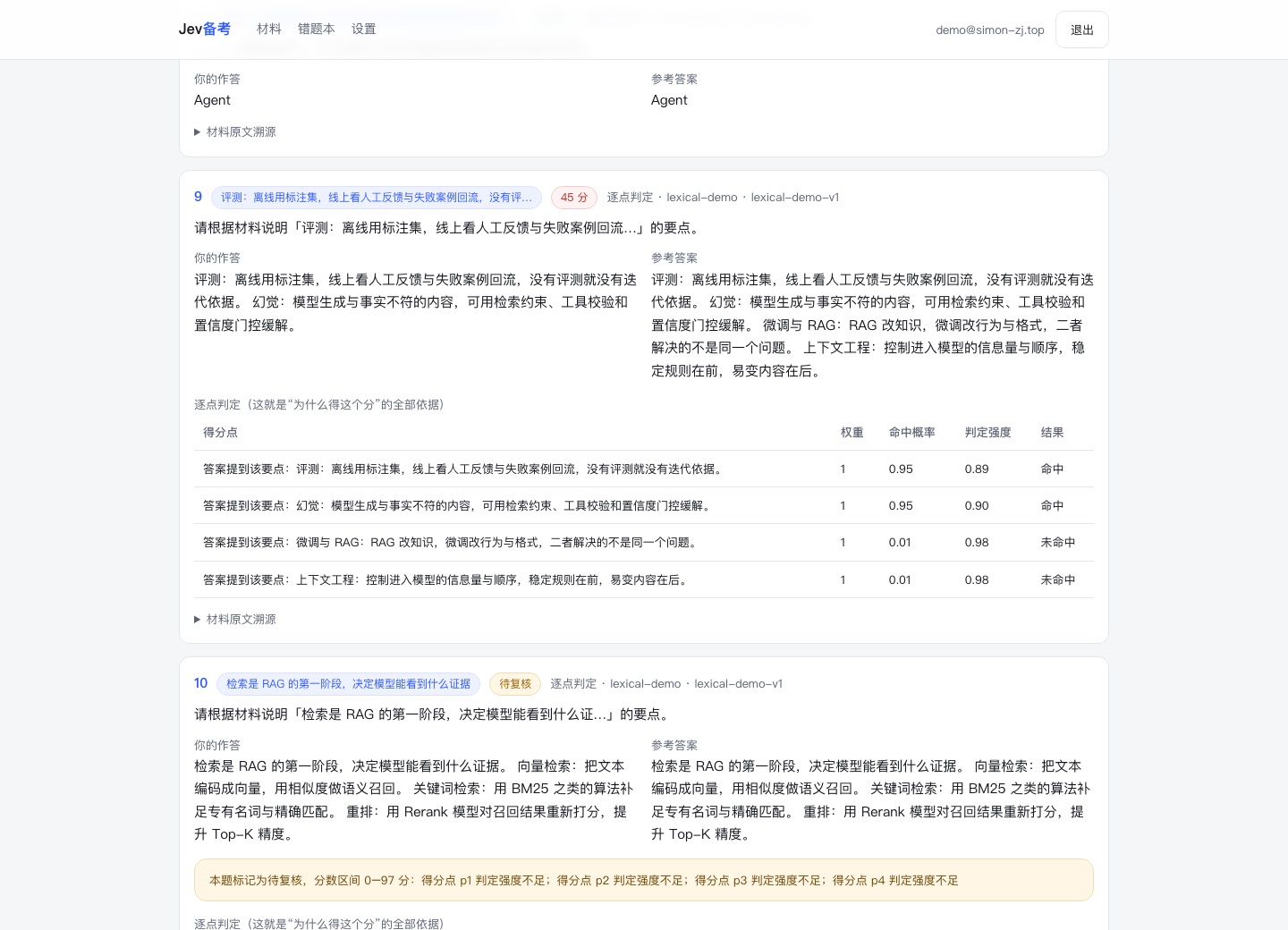Click the 结果 column header

[1052, 433]
